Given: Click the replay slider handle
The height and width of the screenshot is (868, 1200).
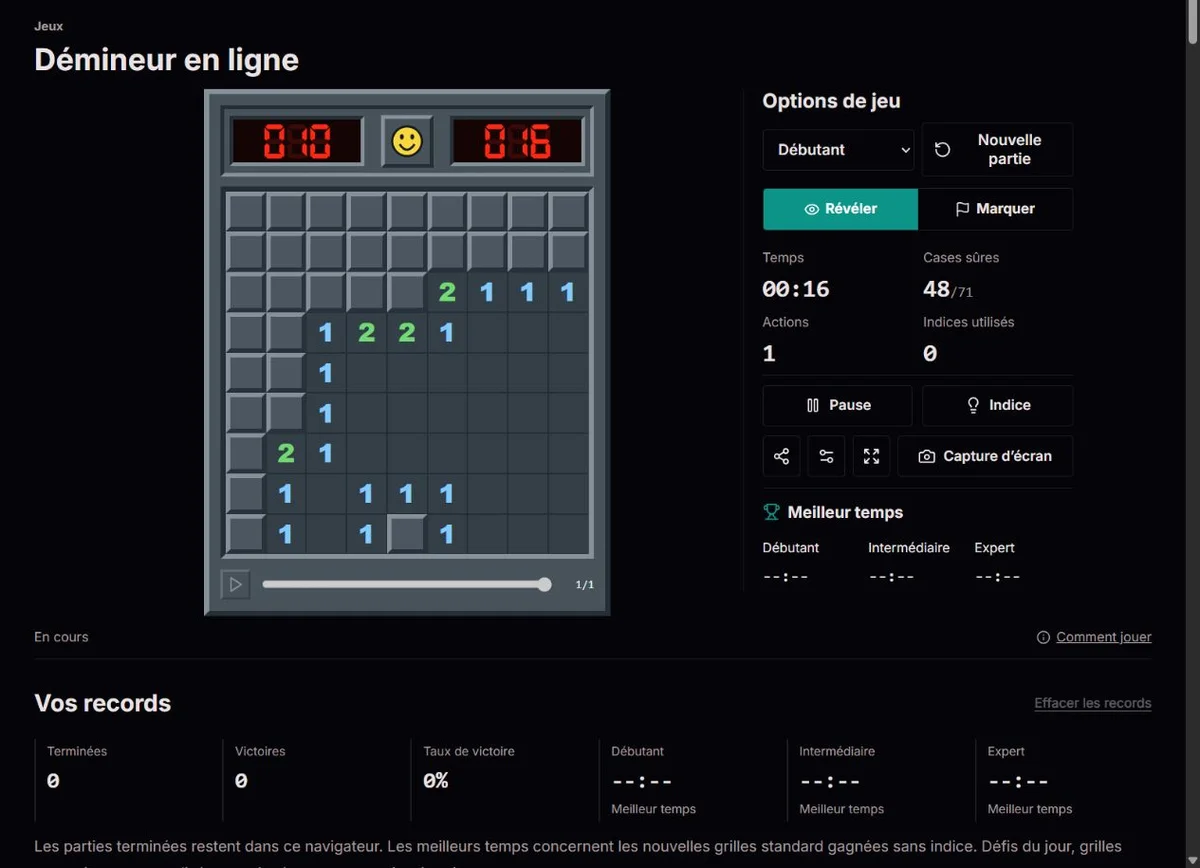Looking at the screenshot, I should point(544,584).
